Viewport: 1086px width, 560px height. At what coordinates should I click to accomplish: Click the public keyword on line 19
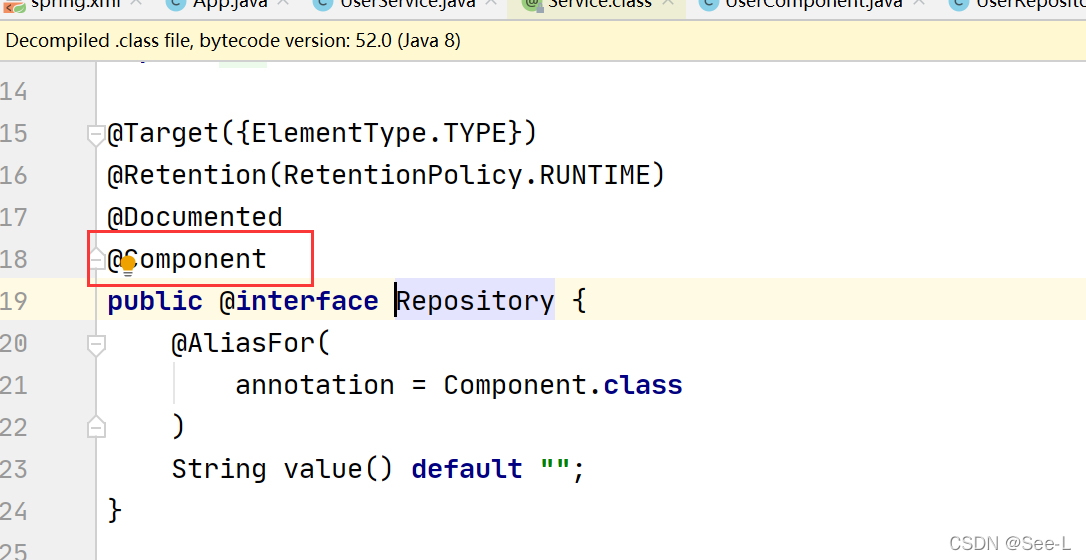tap(155, 301)
